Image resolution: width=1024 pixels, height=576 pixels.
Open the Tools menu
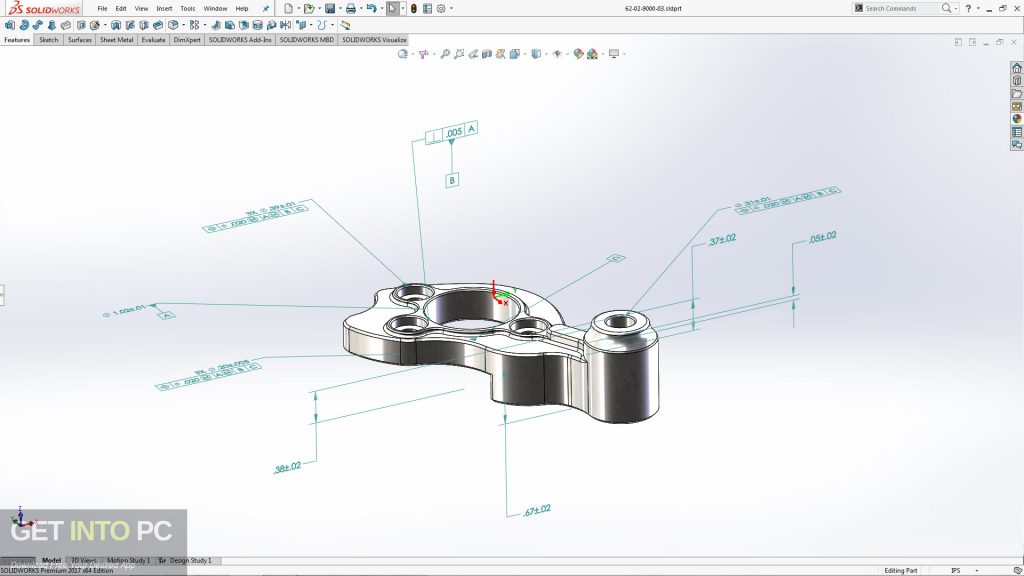187,8
